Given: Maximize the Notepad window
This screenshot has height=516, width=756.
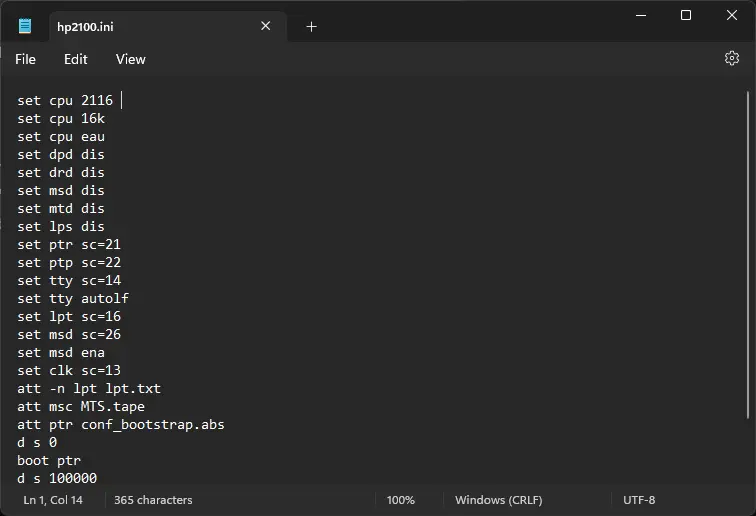Looking at the screenshot, I should pos(686,15).
